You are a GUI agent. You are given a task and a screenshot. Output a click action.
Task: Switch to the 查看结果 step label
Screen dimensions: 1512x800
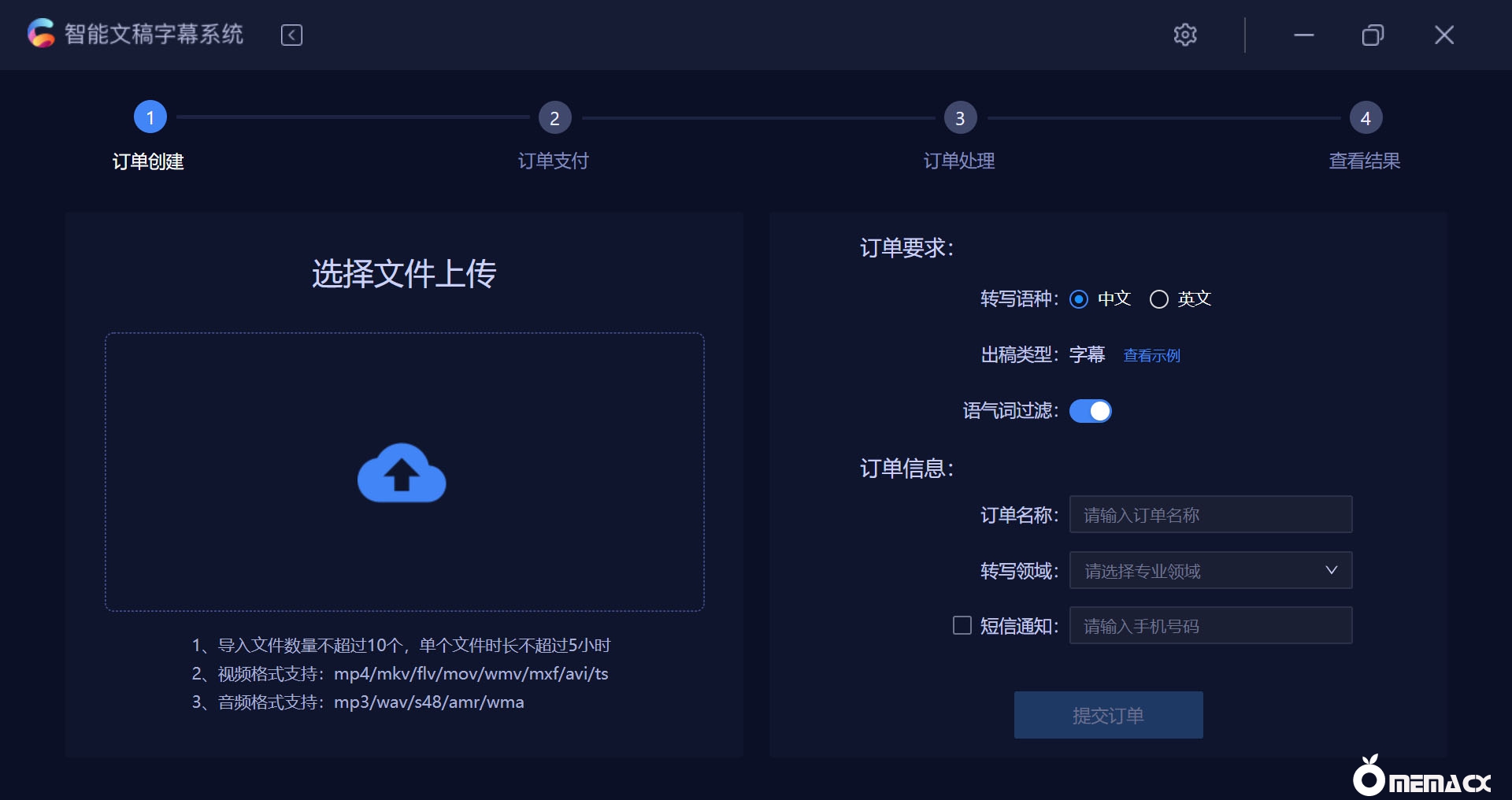[x=1364, y=161]
